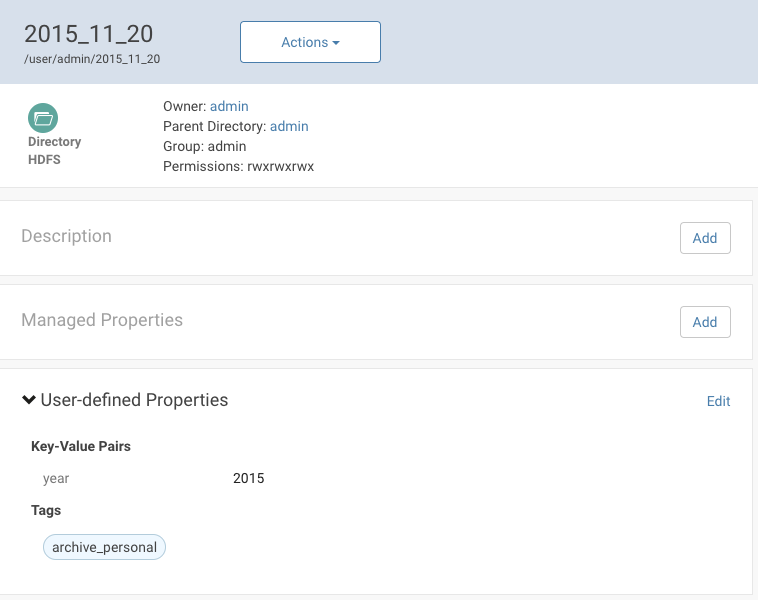
Task: Click the Permissions rwxrwxrwx text
Action: (x=238, y=166)
